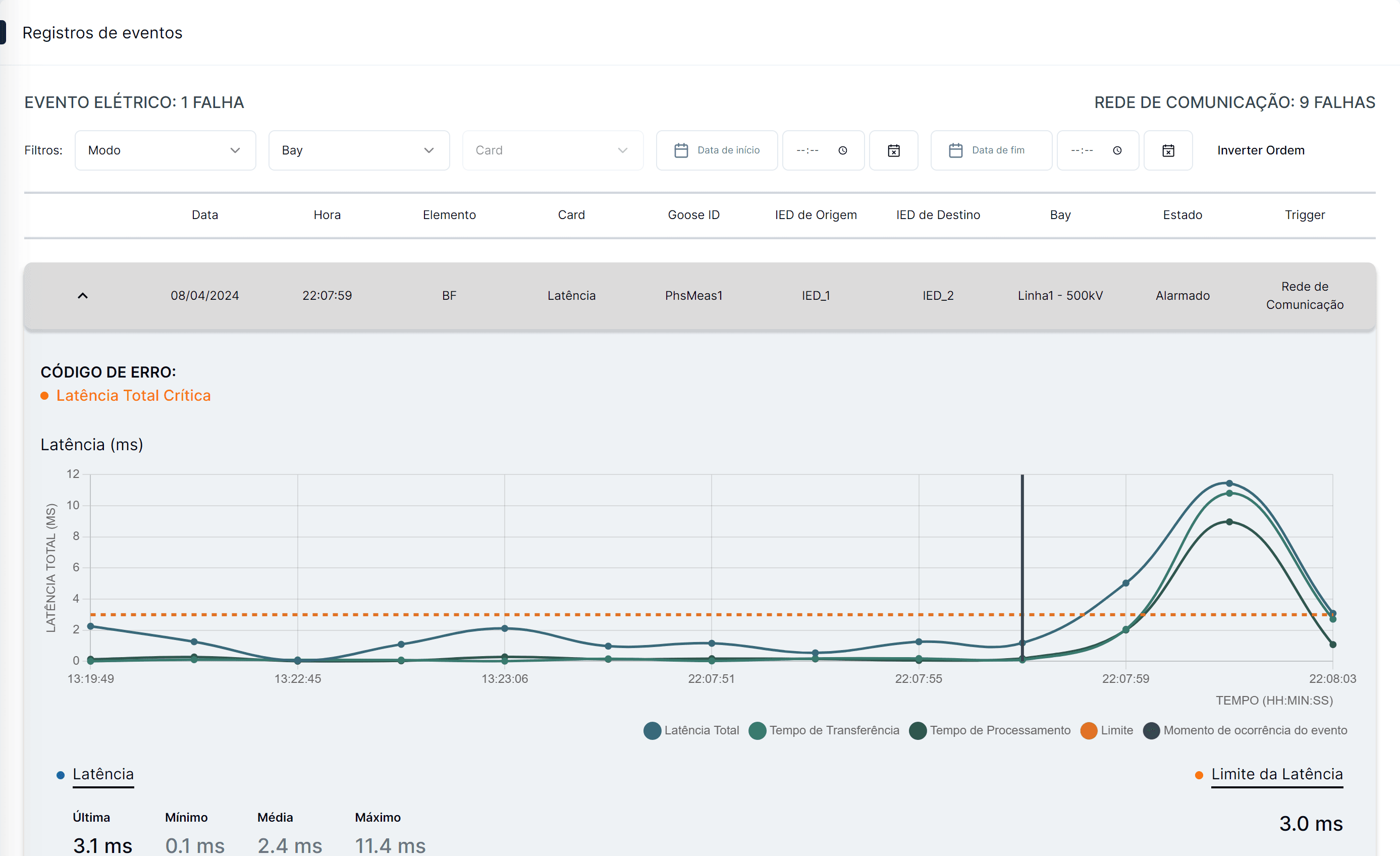Clear start date with calendar-x icon

[x=893, y=150]
